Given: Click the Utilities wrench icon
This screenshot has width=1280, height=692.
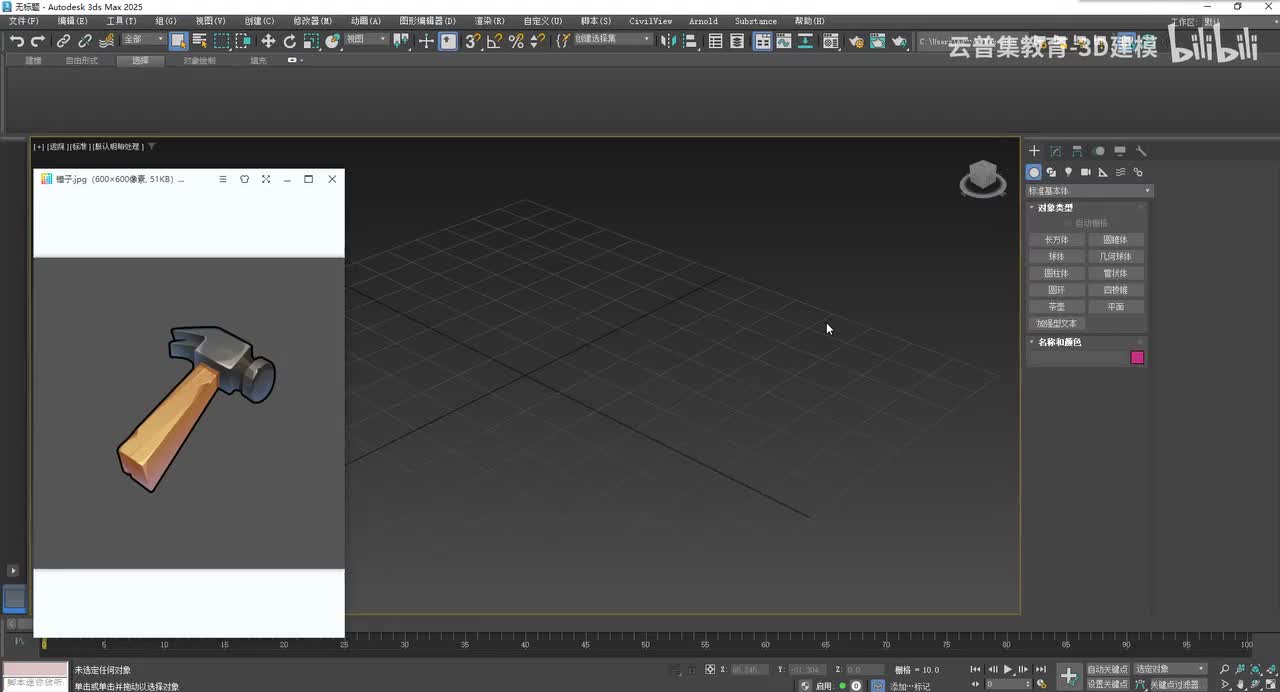Looking at the screenshot, I should [1141, 151].
